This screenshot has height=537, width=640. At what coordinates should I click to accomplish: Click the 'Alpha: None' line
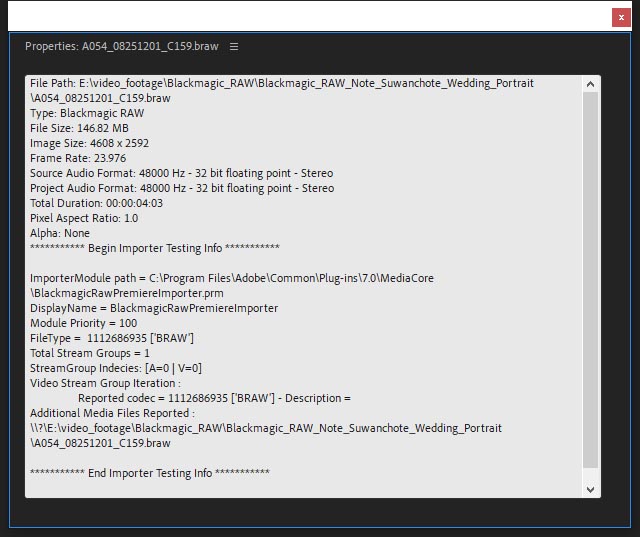click(60, 233)
